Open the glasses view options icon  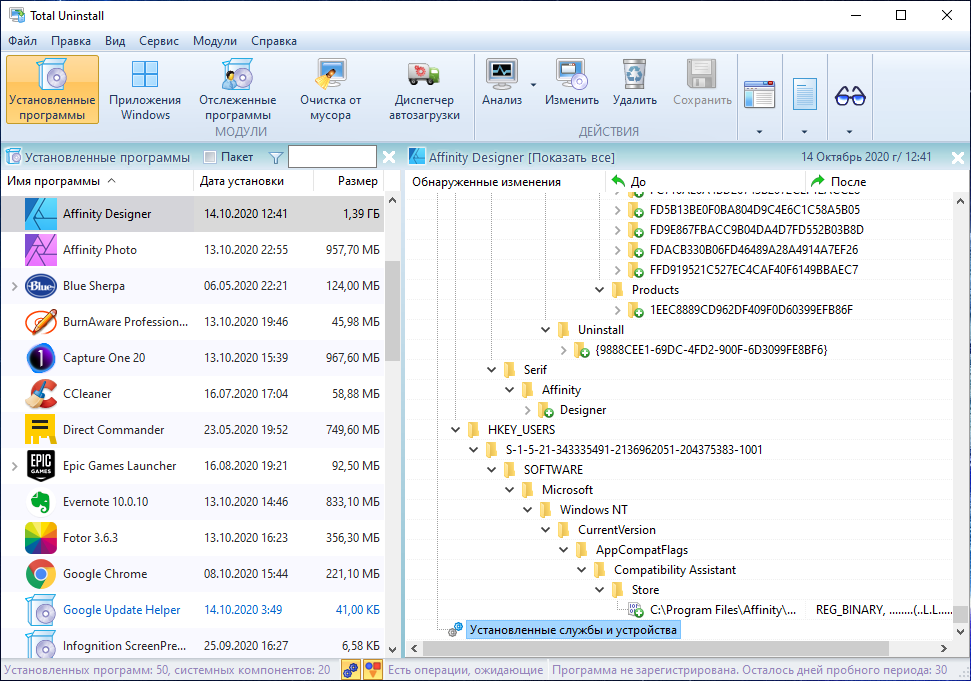pos(850,96)
